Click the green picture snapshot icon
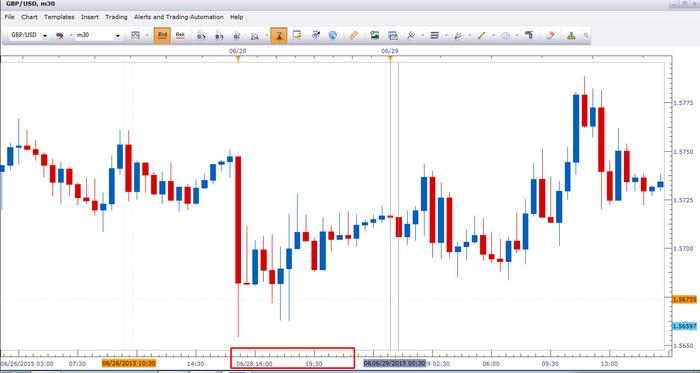The height and width of the screenshot is (373, 700). (375, 35)
